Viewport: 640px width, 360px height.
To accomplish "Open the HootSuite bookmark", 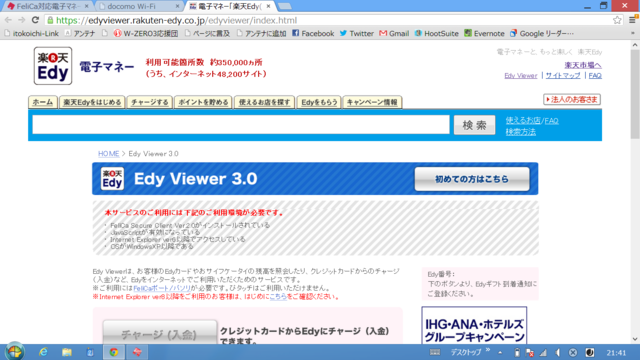I will [436, 33].
